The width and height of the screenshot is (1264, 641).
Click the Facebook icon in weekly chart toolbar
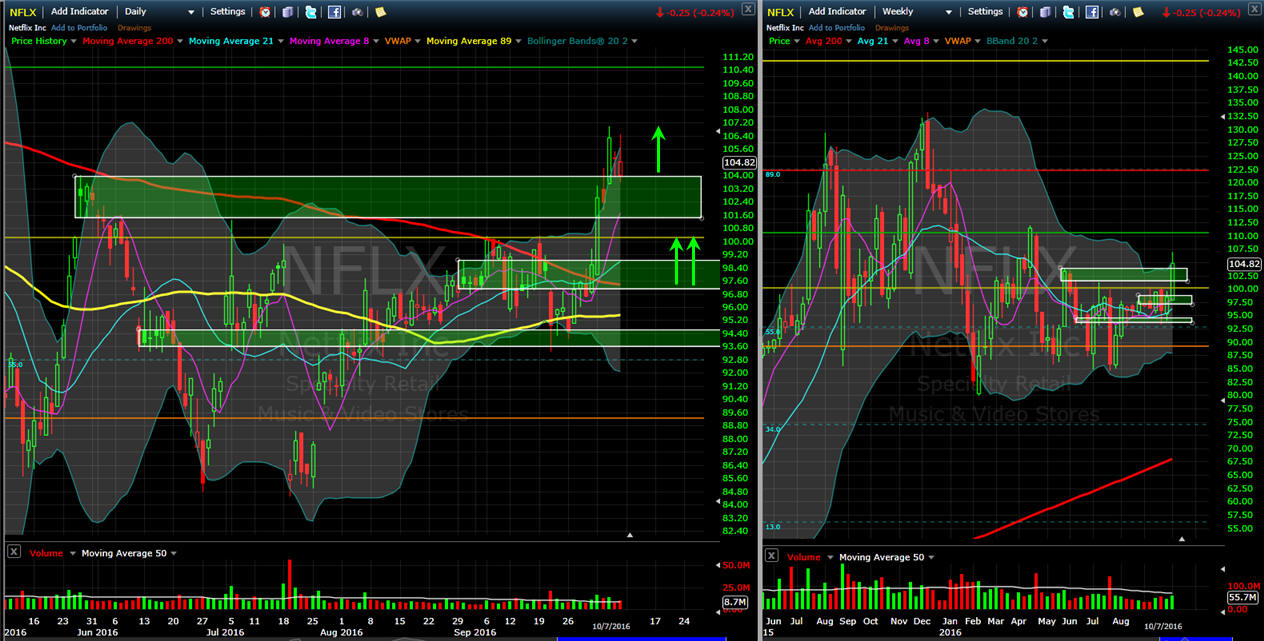[1091, 12]
